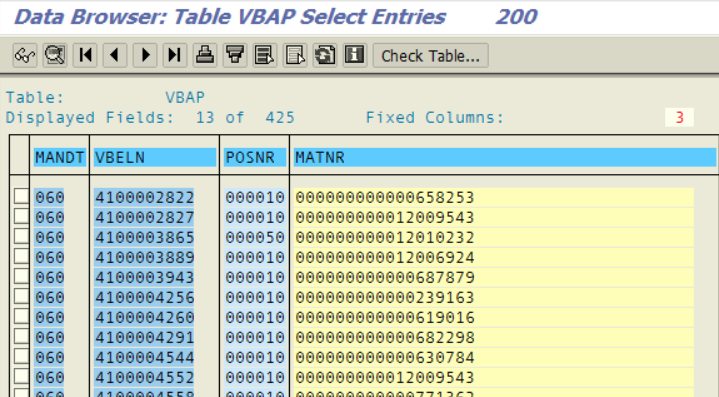719x397 pixels.
Task: Tick checkbox for row 4100004291
Action: 21,336
